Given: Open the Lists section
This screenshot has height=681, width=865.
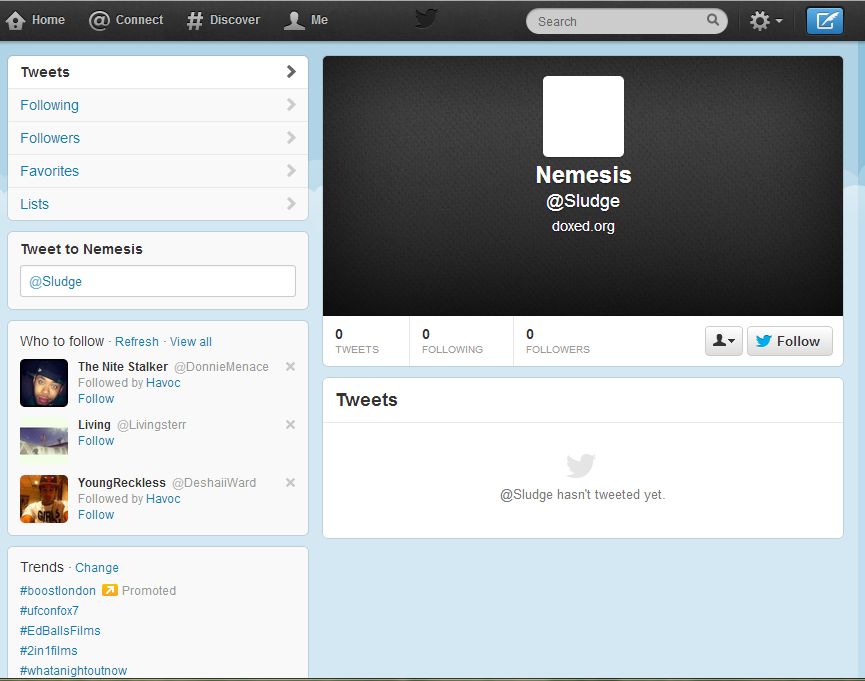Looking at the screenshot, I should (x=158, y=204).
